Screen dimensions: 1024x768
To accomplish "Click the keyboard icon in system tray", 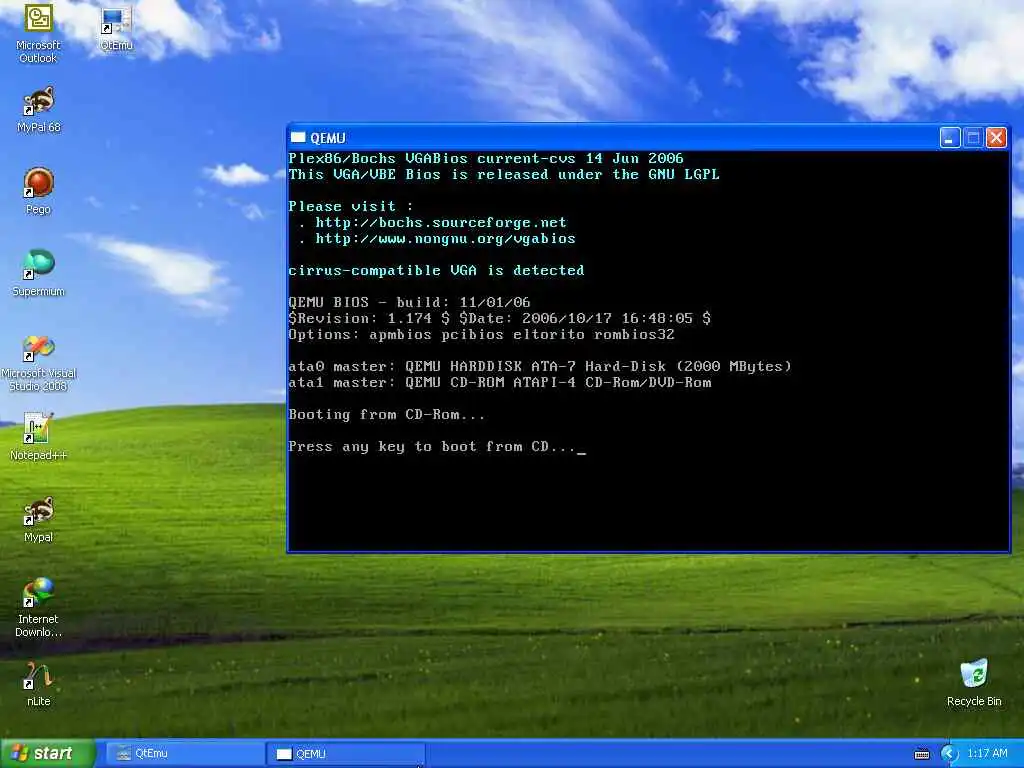I will point(921,754).
